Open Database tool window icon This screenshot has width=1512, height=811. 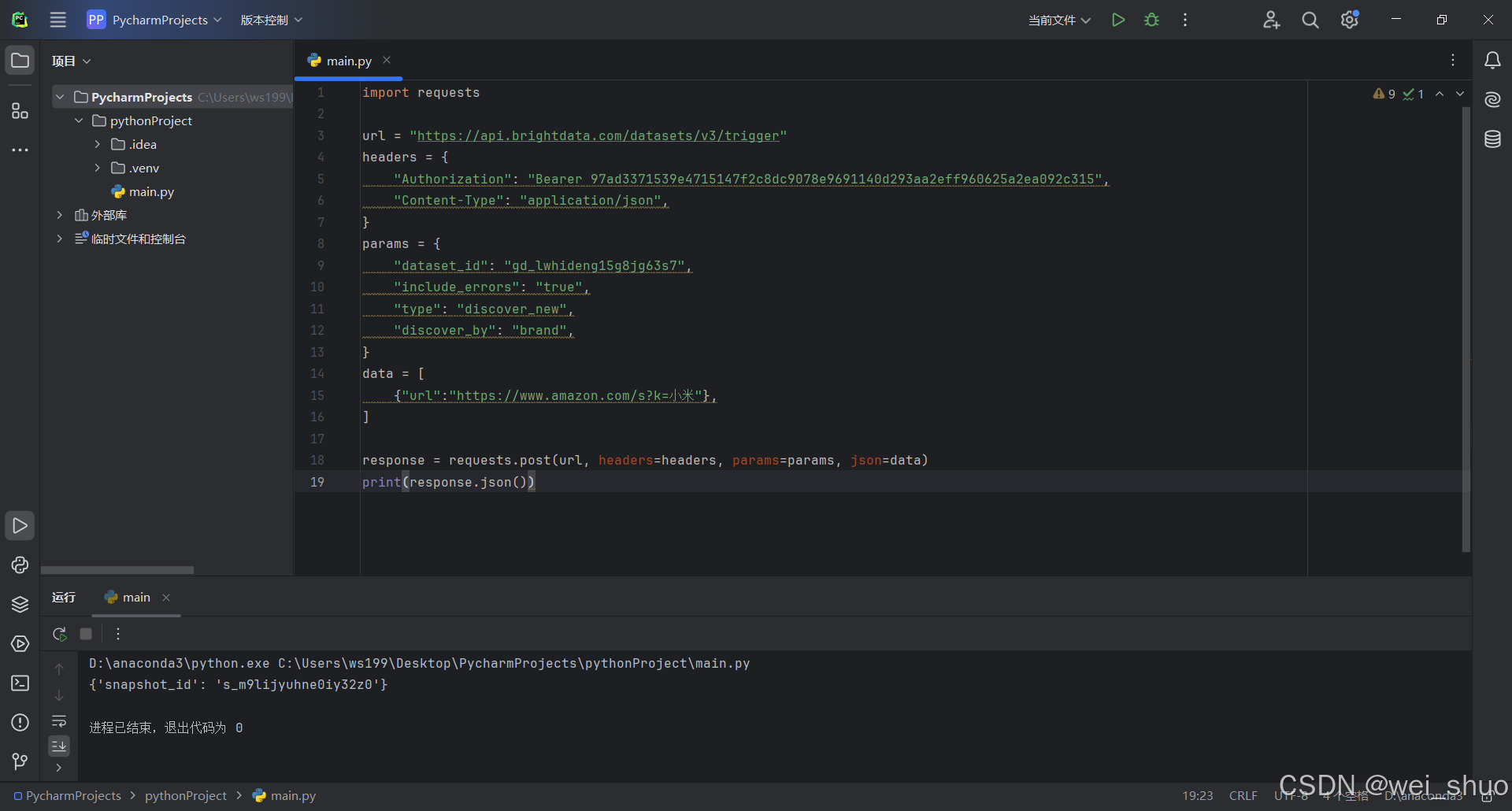pos(1492,139)
